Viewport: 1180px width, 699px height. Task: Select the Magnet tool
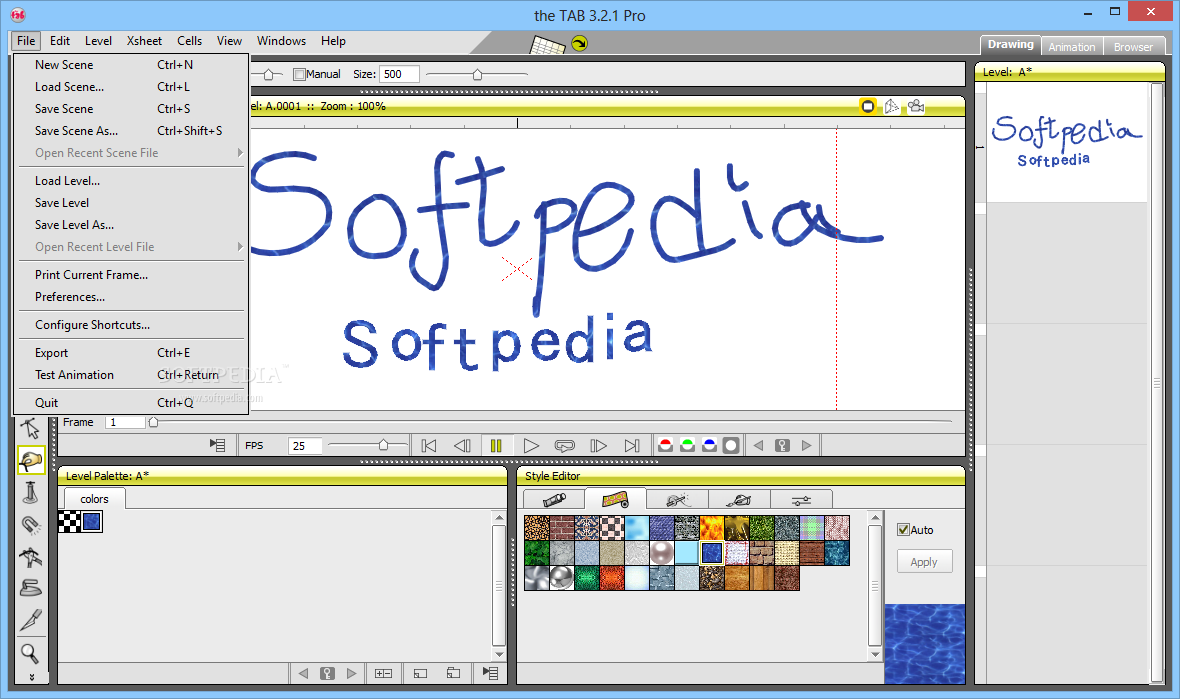(x=30, y=524)
